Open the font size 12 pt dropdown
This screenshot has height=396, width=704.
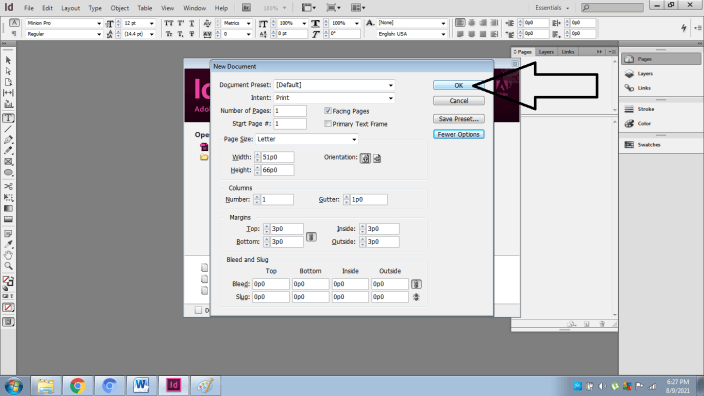click(152, 23)
